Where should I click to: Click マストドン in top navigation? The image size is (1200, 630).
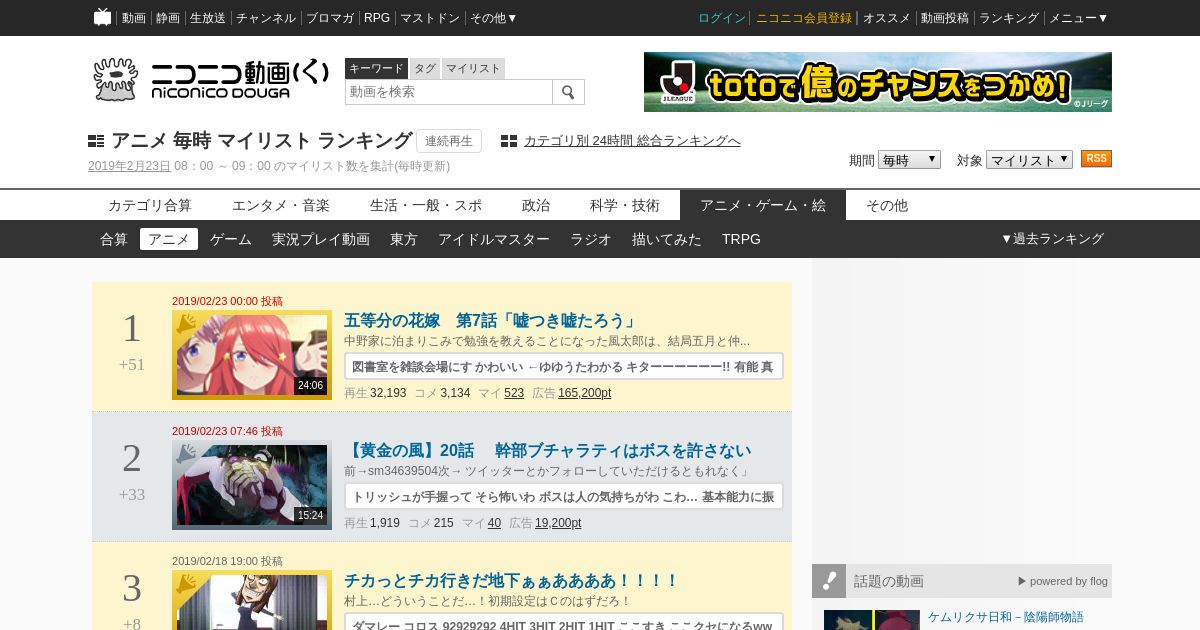pos(430,18)
